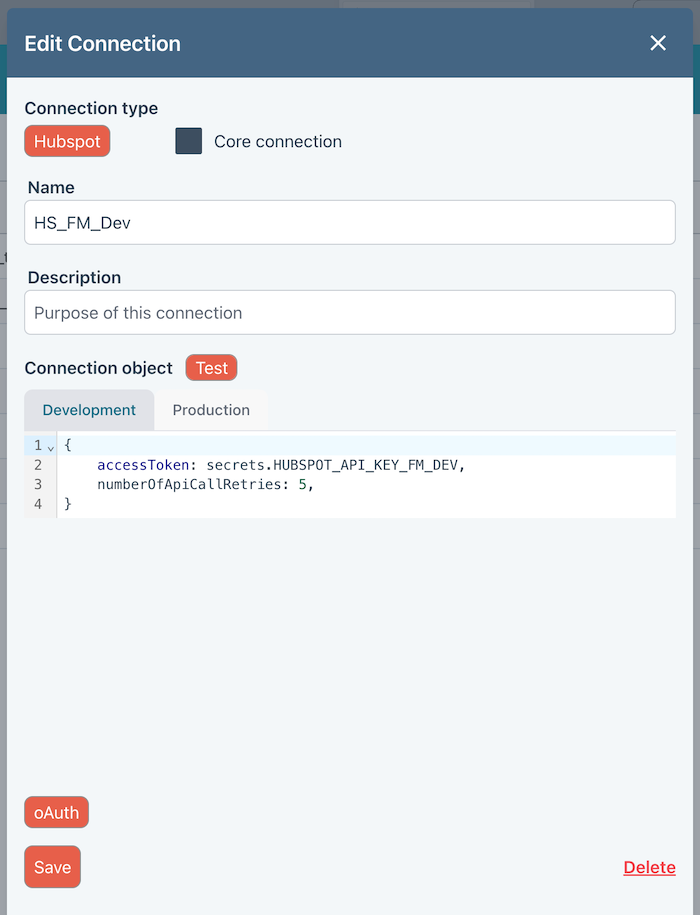Click the Delete link
This screenshot has height=915, width=700.
pyautogui.click(x=649, y=867)
